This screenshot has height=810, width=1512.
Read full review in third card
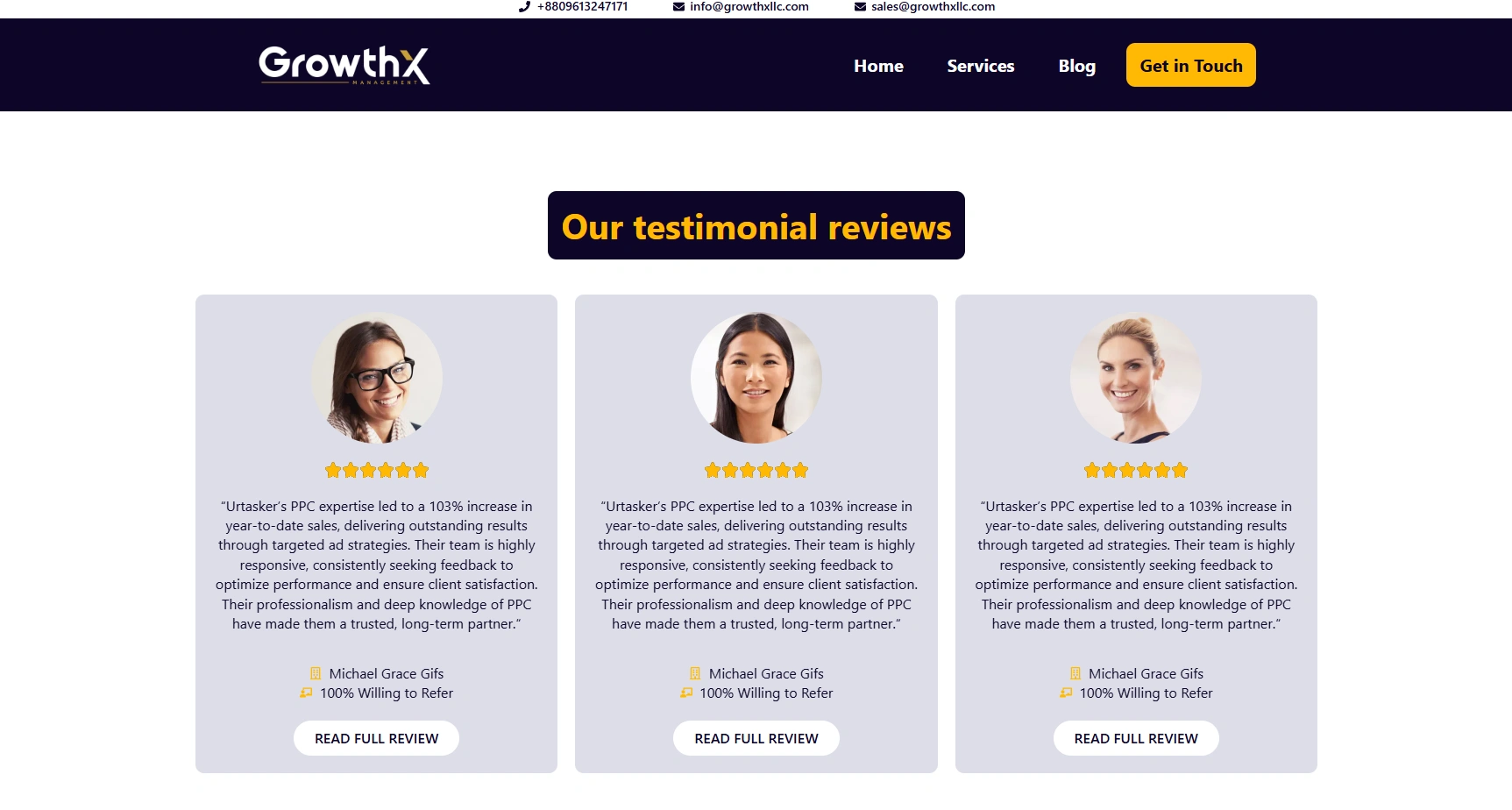pyautogui.click(x=1136, y=738)
